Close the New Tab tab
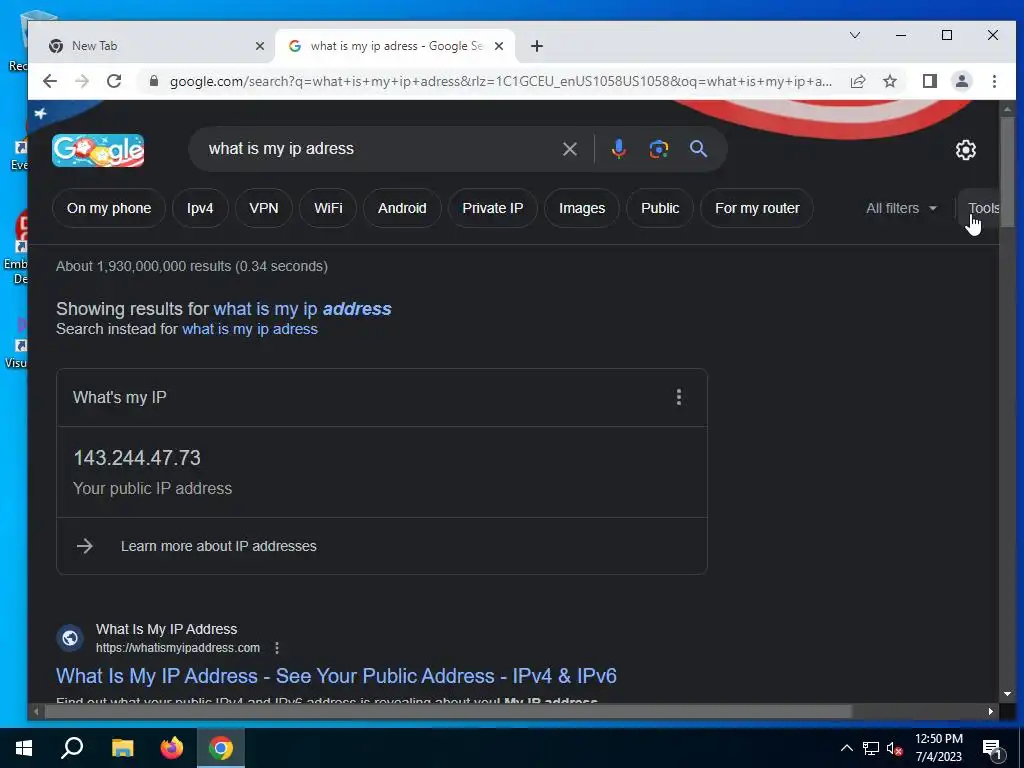This screenshot has height=768, width=1024. [260, 46]
